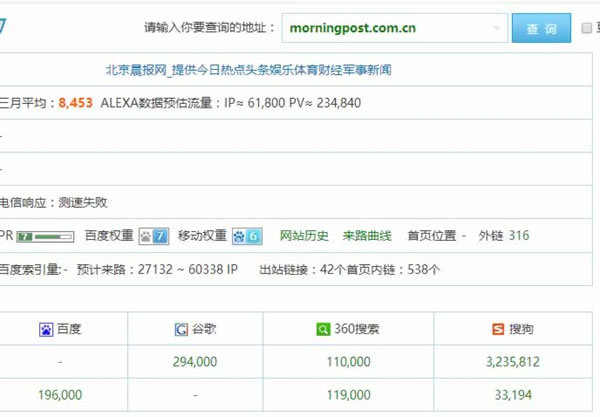Viewport: 600px width, 417px height.
Task: Click the 电信响应：测速失败 text
Action: coord(53,202)
